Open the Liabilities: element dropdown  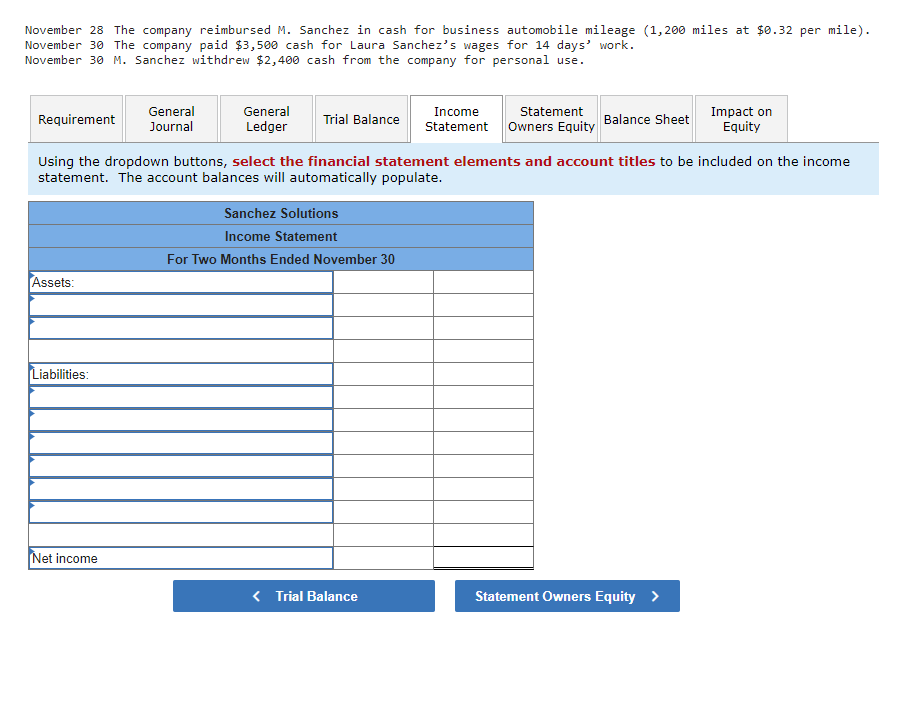181,374
